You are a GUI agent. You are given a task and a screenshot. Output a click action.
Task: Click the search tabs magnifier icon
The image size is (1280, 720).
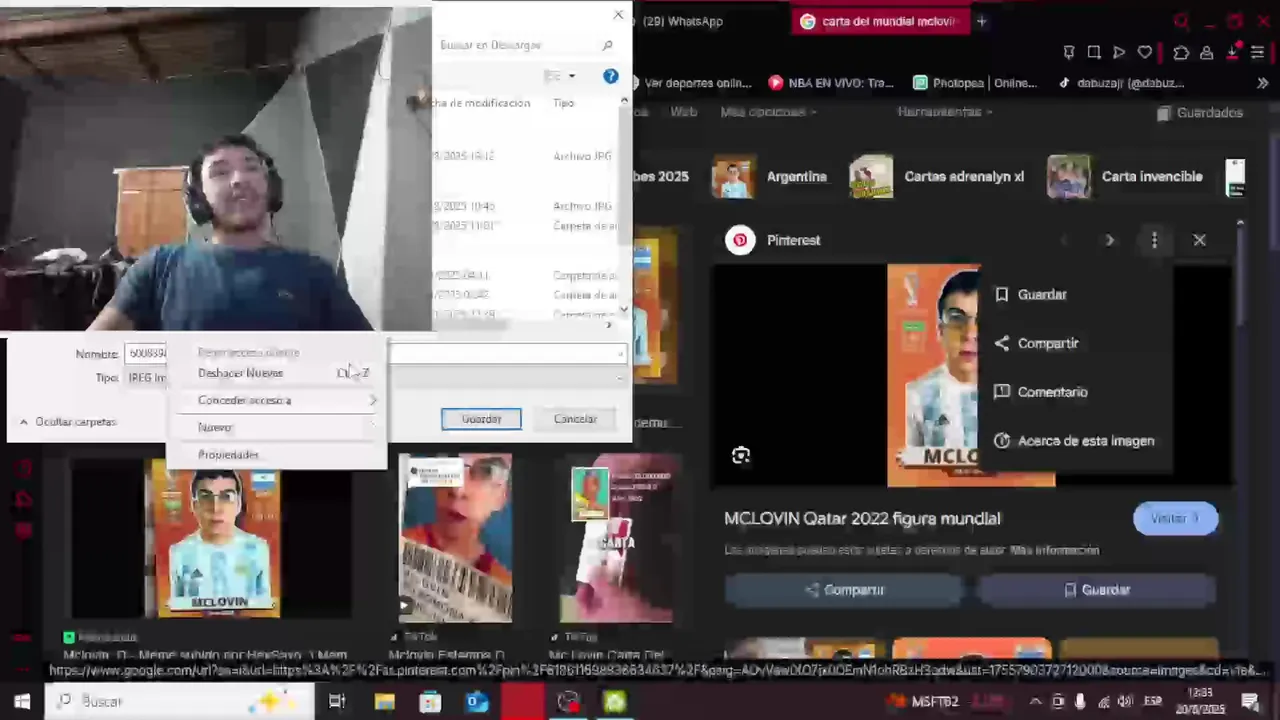pyautogui.click(x=1182, y=21)
